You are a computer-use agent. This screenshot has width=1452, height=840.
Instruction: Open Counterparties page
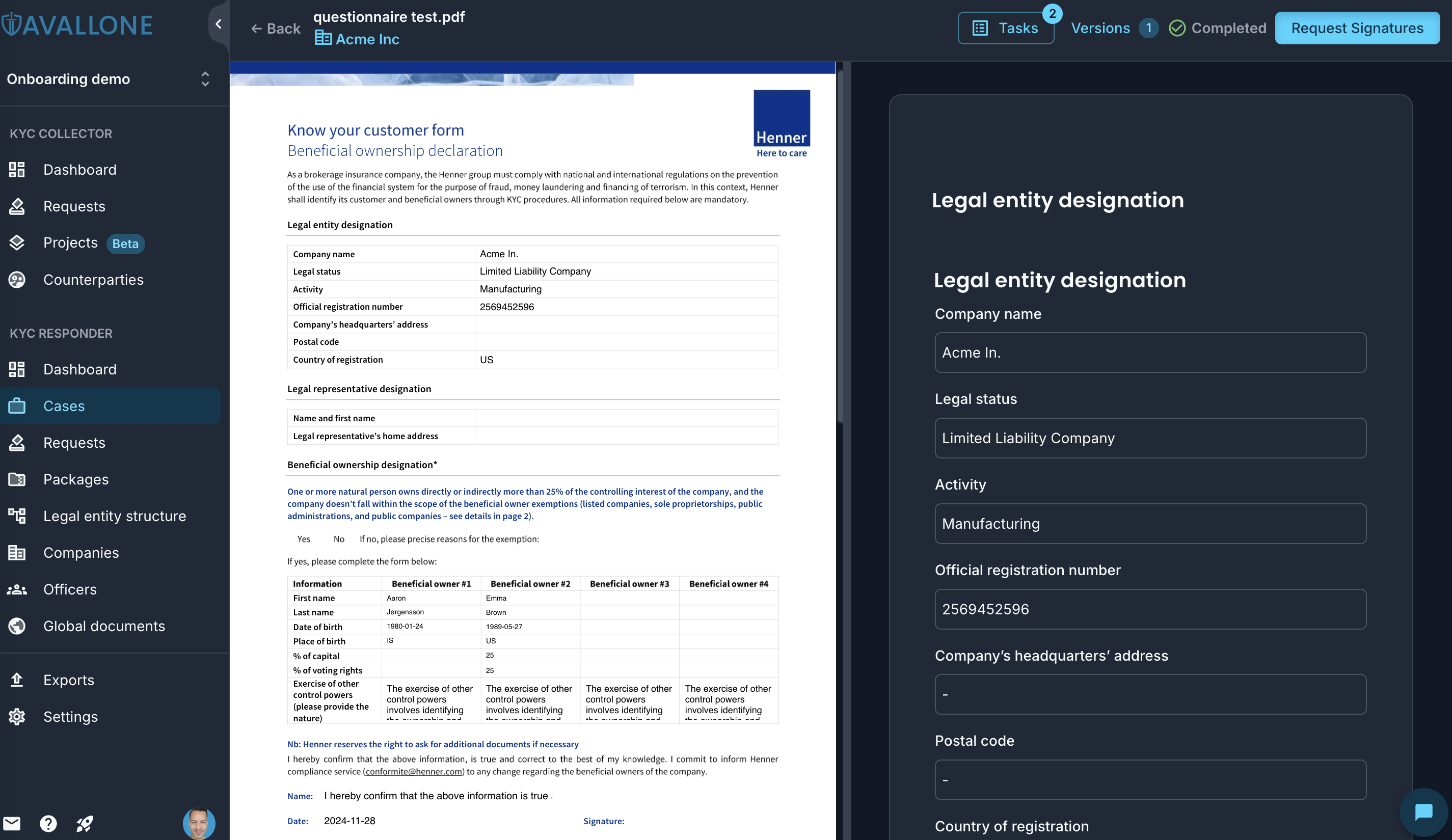point(93,280)
